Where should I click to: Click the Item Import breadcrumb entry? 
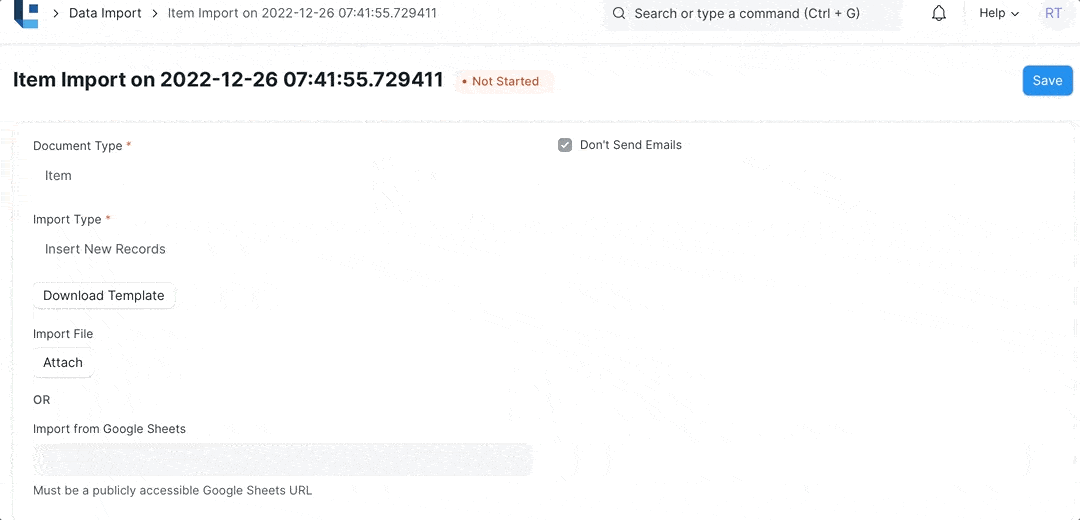pyautogui.click(x=302, y=14)
